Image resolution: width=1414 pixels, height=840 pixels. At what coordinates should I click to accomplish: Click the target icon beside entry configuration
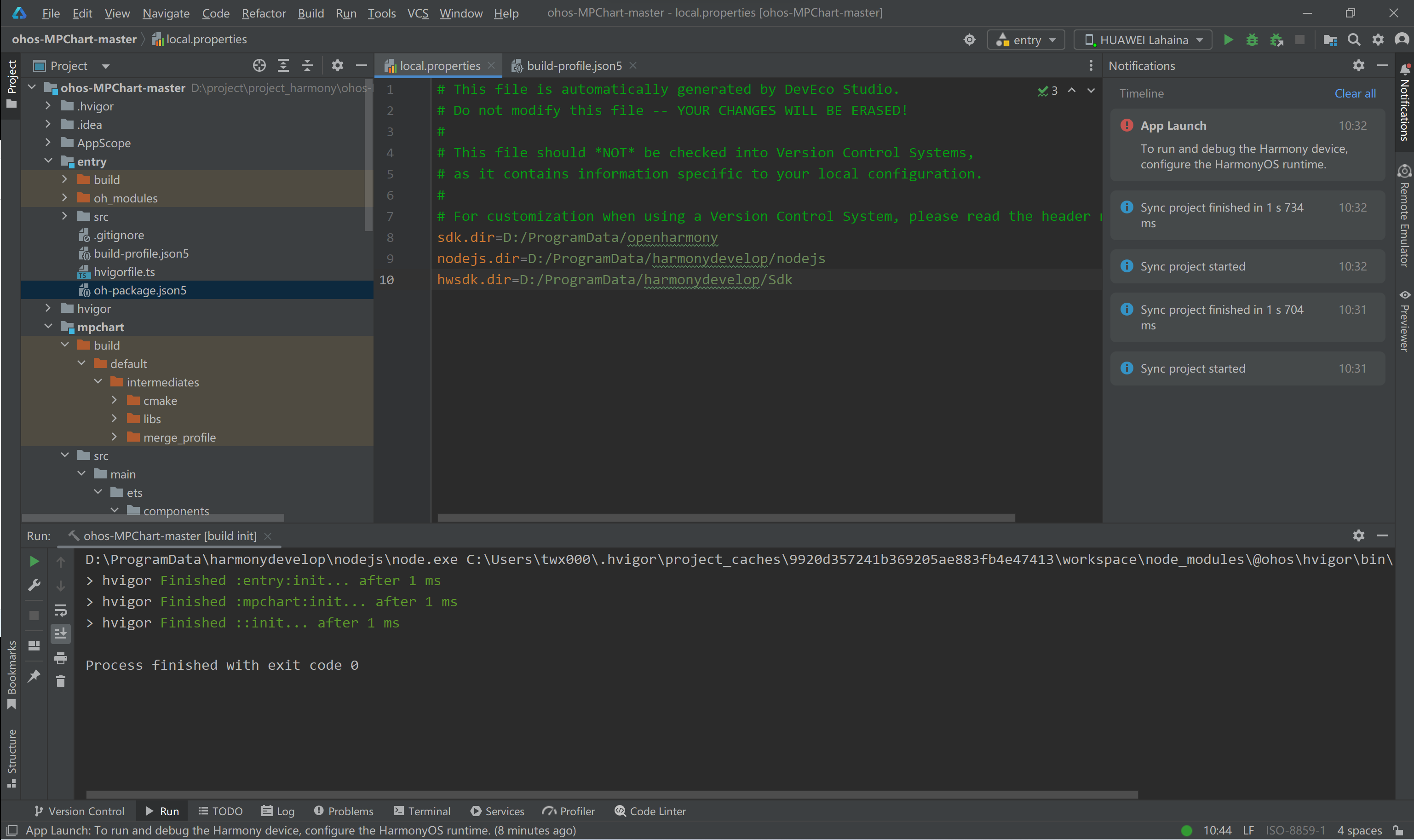click(x=969, y=40)
